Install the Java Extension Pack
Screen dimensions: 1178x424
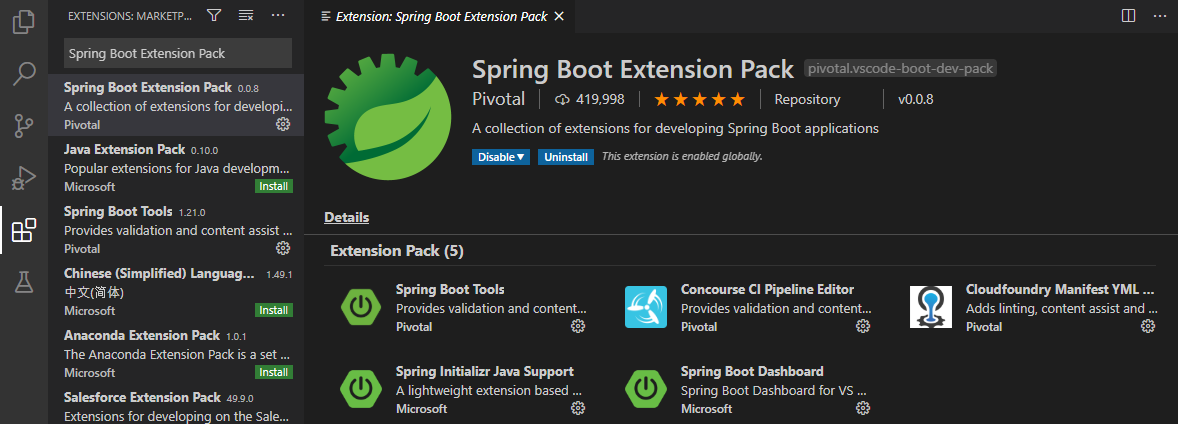coord(273,186)
